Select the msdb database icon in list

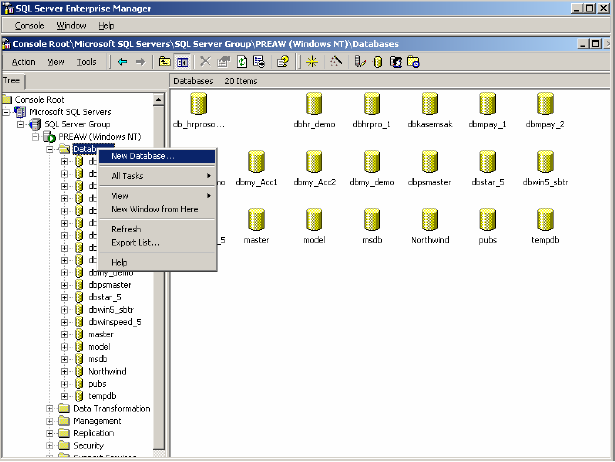372,221
